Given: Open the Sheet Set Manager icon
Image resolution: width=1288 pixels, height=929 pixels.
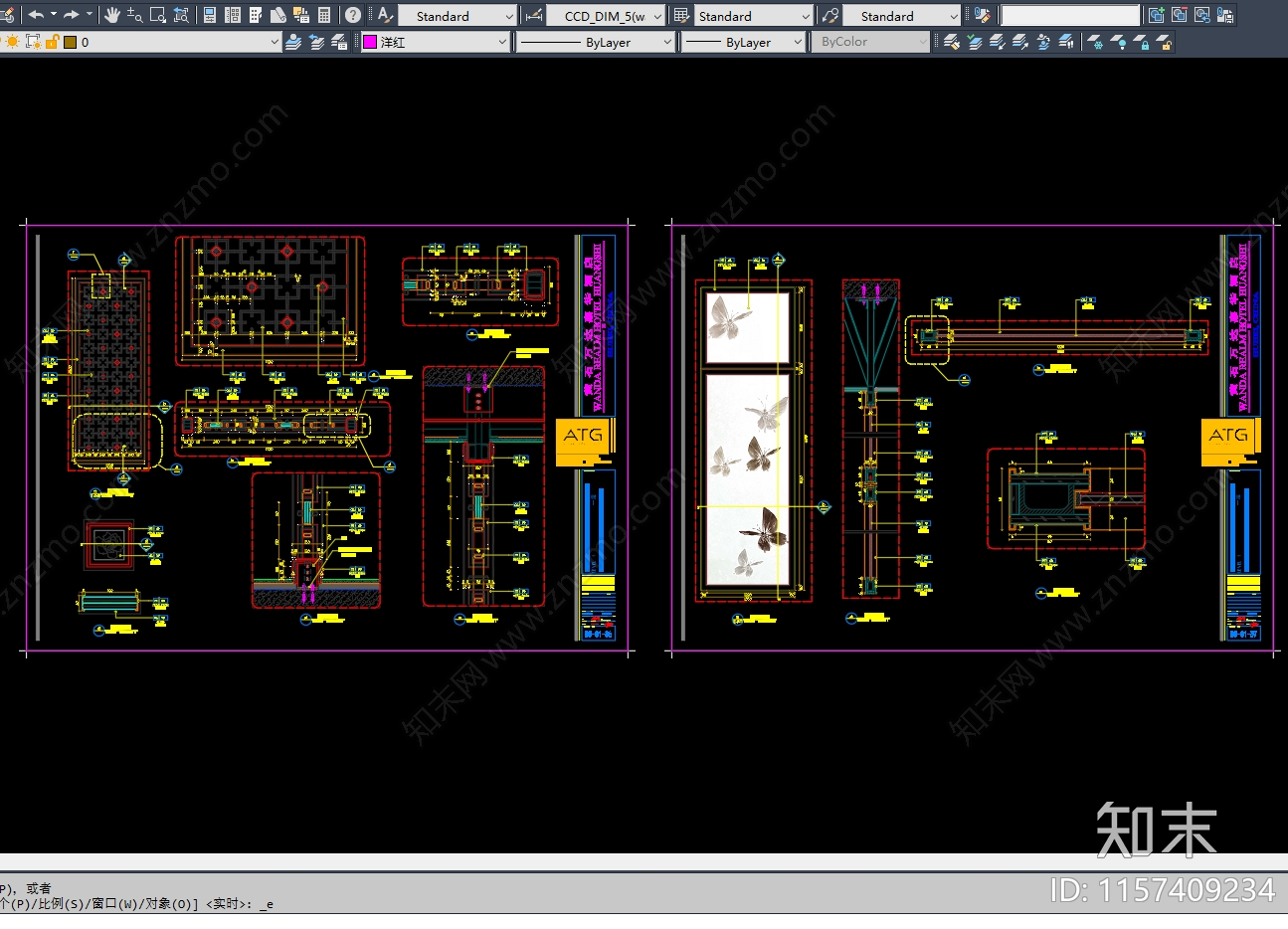Looking at the screenshot, I should click(278, 15).
